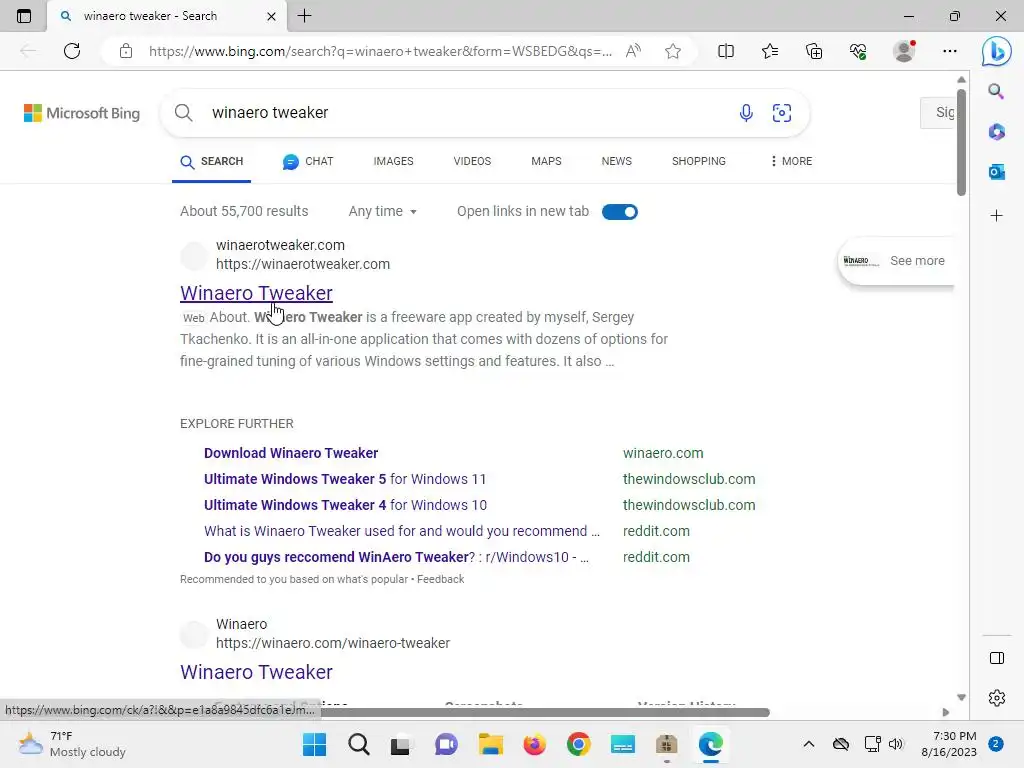1024x768 pixels.
Task: Click the horizontal scrollbar thumb
Action: pyautogui.click(x=545, y=712)
